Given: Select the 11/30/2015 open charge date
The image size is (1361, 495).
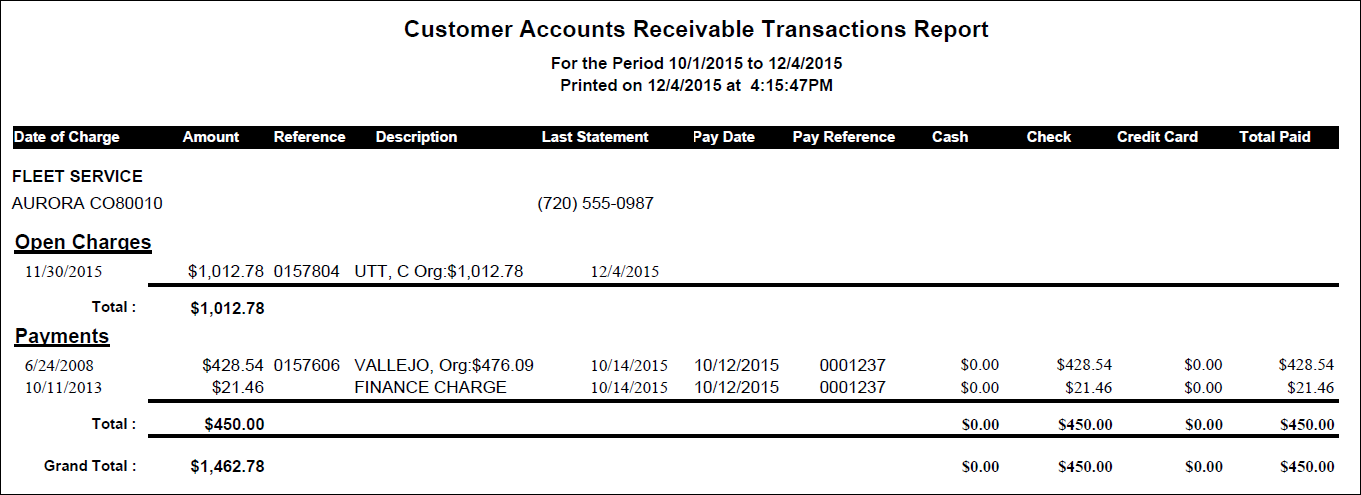Looking at the screenshot, I should (64, 271).
